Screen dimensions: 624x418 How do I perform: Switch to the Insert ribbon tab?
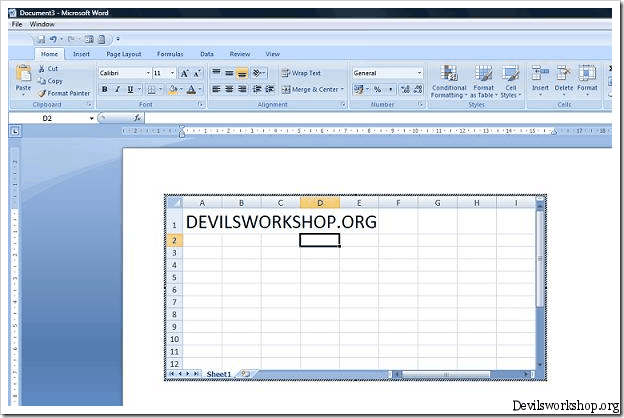tap(81, 54)
